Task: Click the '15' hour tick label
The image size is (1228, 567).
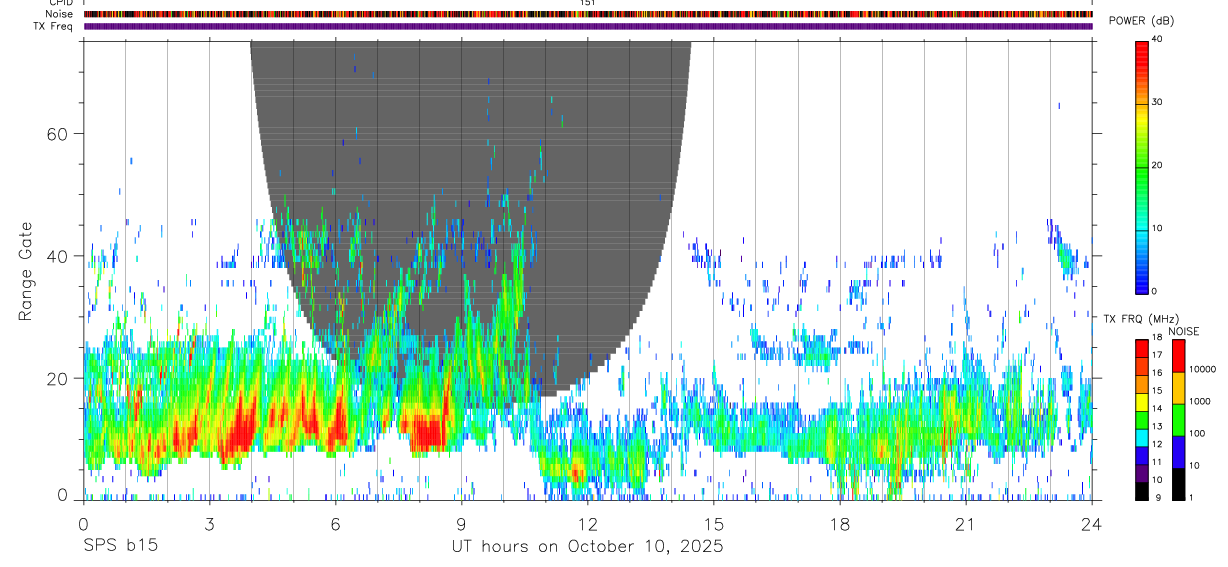Action: [x=713, y=525]
